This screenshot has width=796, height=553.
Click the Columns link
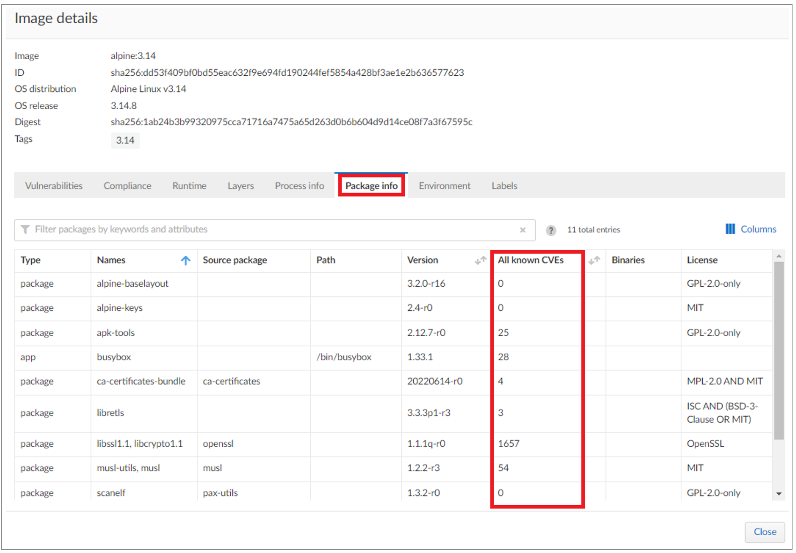[x=758, y=230]
